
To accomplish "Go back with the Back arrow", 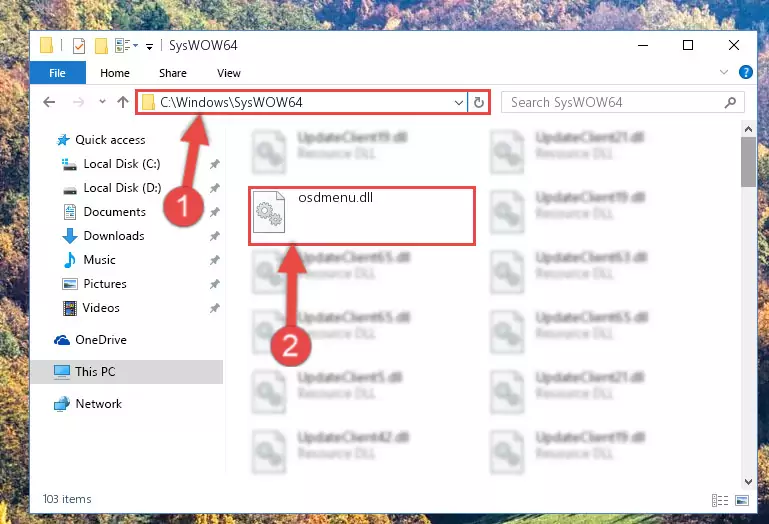I will (49, 102).
